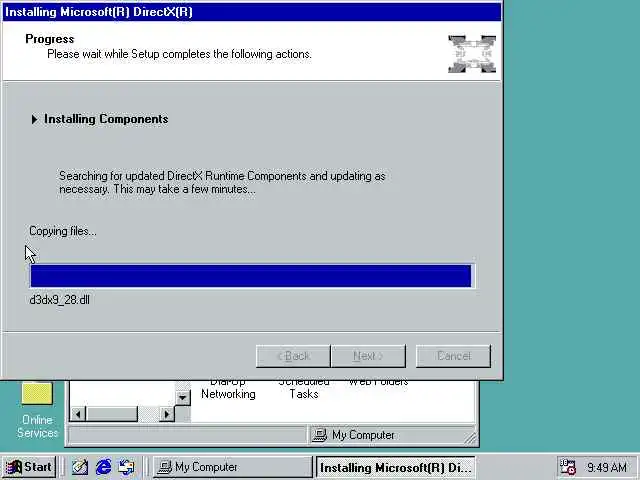This screenshot has height=480, width=640.
Task: Click the DirectX logo in the installer header
Action: [472, 54]
